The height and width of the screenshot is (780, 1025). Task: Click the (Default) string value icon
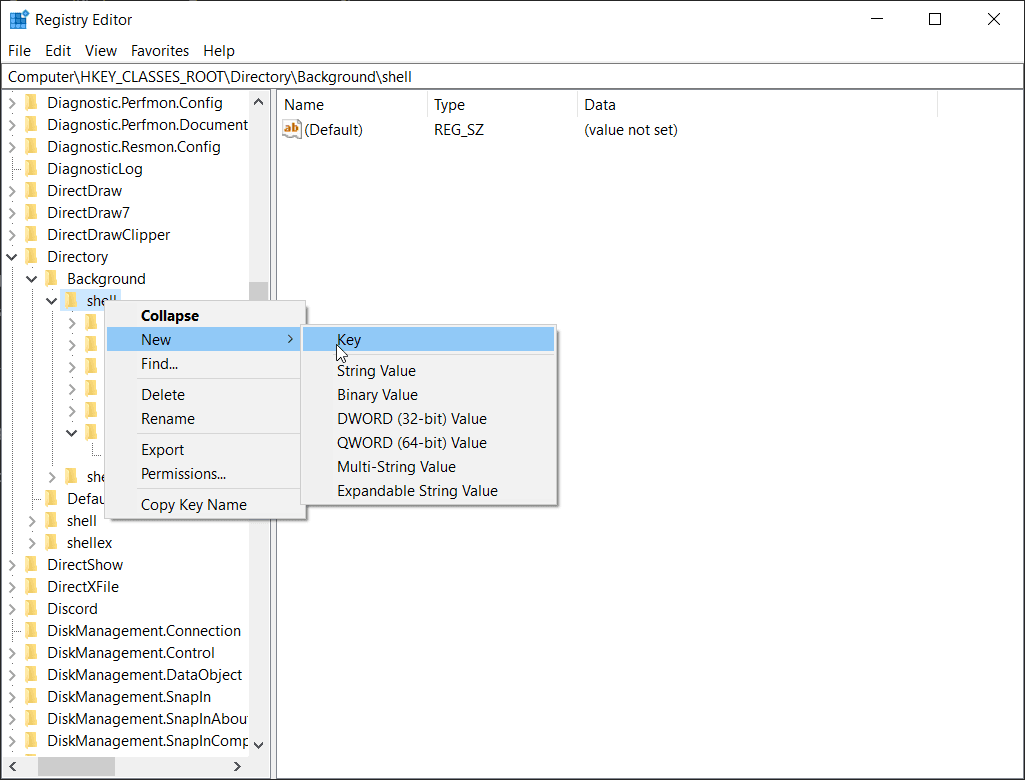tap(292, 129)
